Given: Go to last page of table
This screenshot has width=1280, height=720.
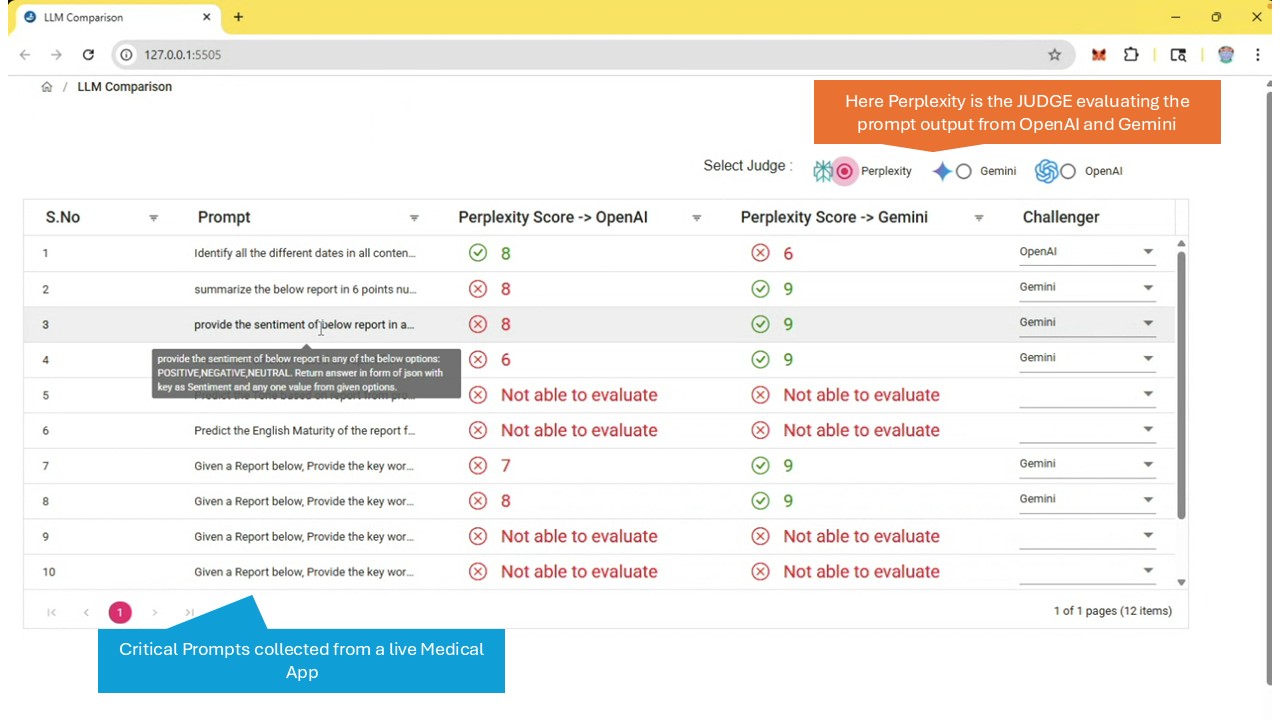Looking at the screenshot, I should click(x=189, y=612).
